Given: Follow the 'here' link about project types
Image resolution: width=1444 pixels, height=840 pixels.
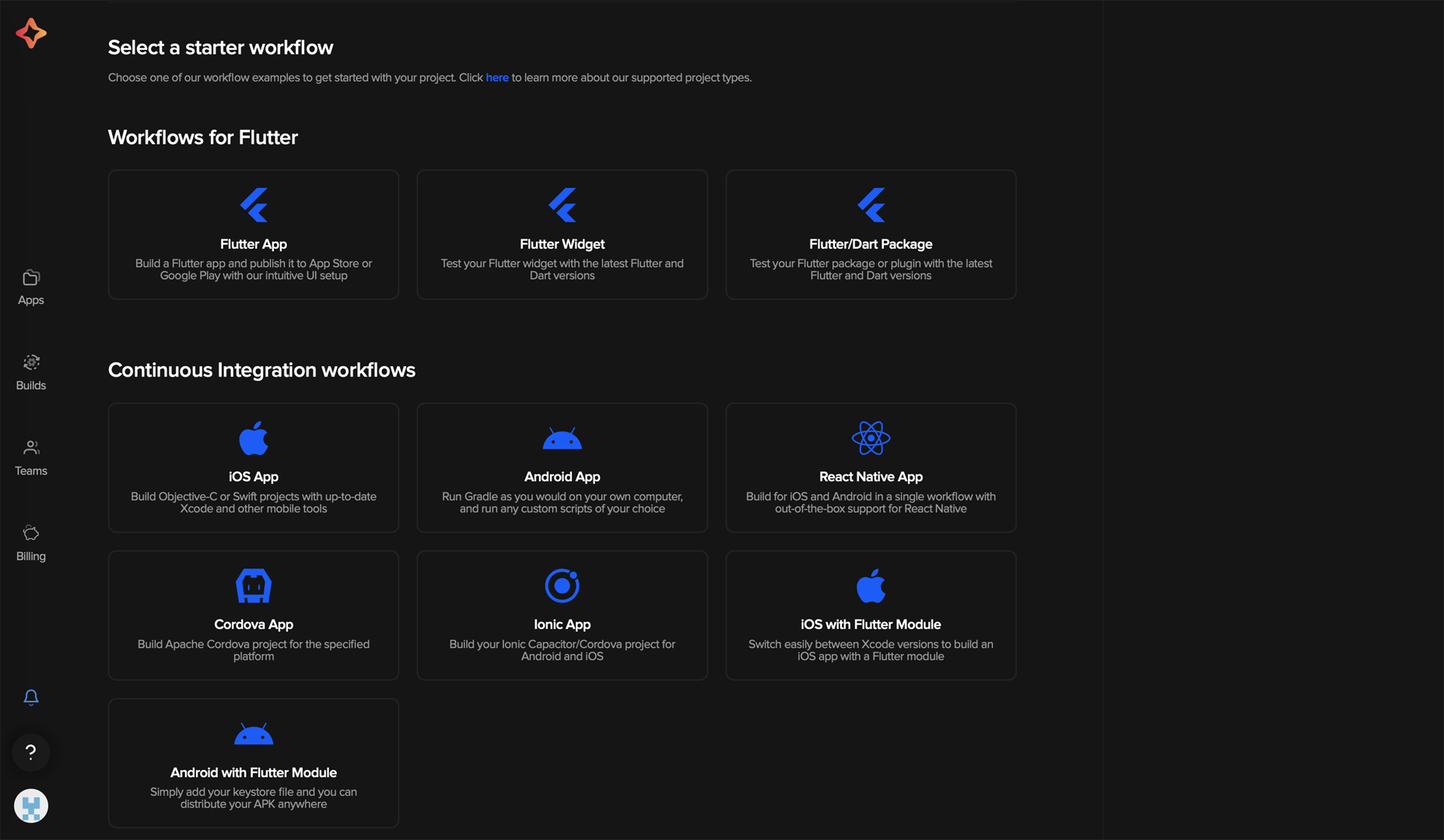Looking at the screenshot, I should [x=497, y=78].
